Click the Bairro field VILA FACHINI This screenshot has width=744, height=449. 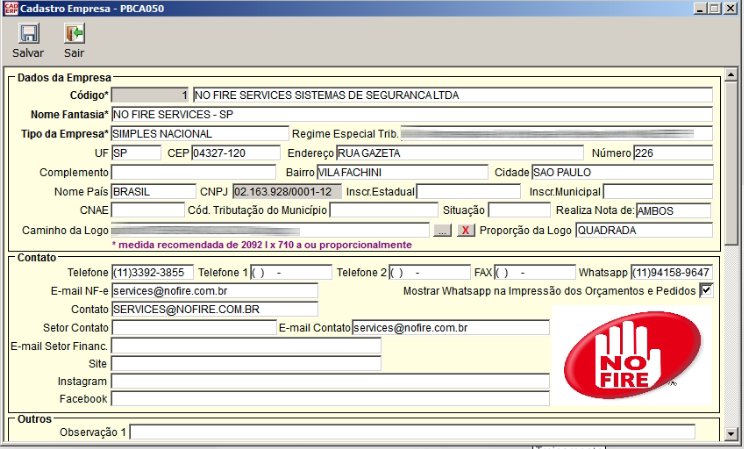tap(402, 172)
